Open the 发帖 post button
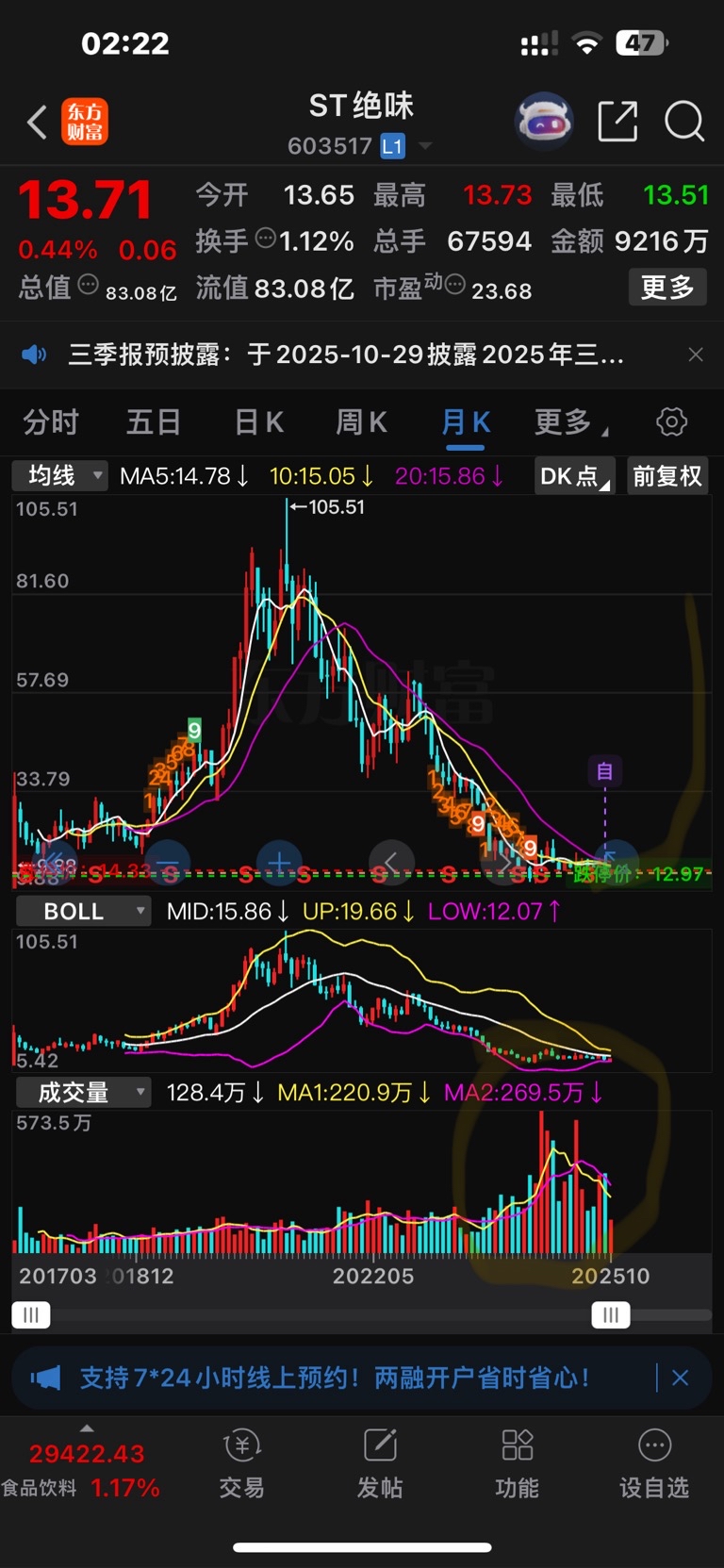724x1568 pixels. click(x=380, y=1463)
